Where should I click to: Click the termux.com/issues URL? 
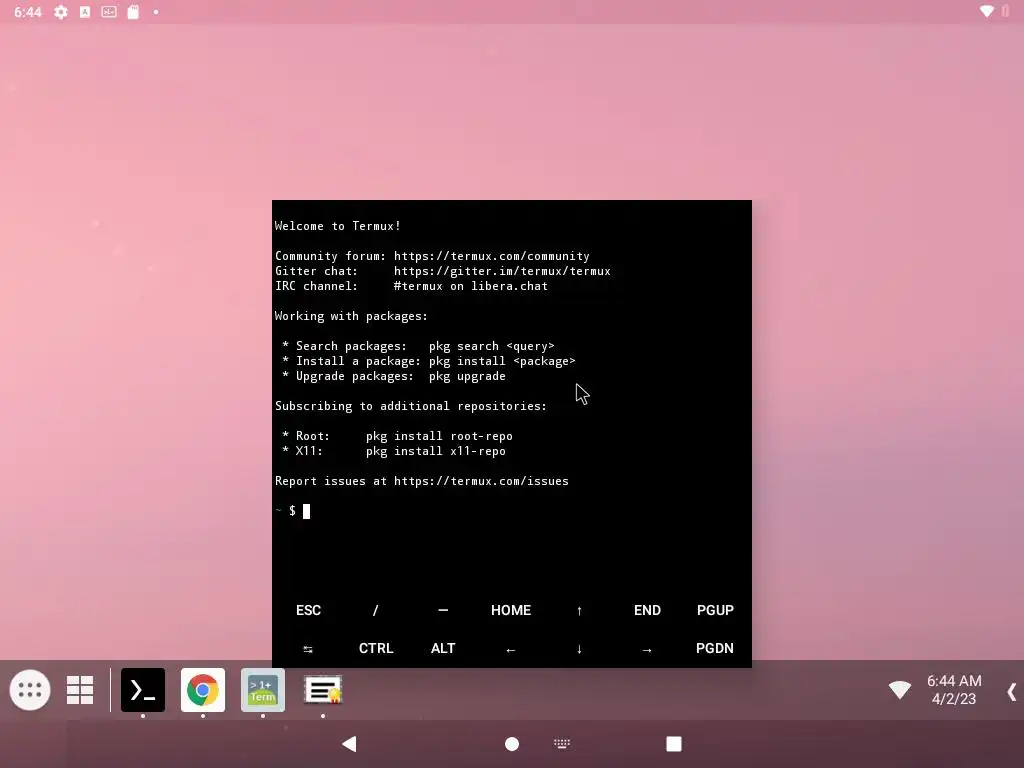(481, 481)
